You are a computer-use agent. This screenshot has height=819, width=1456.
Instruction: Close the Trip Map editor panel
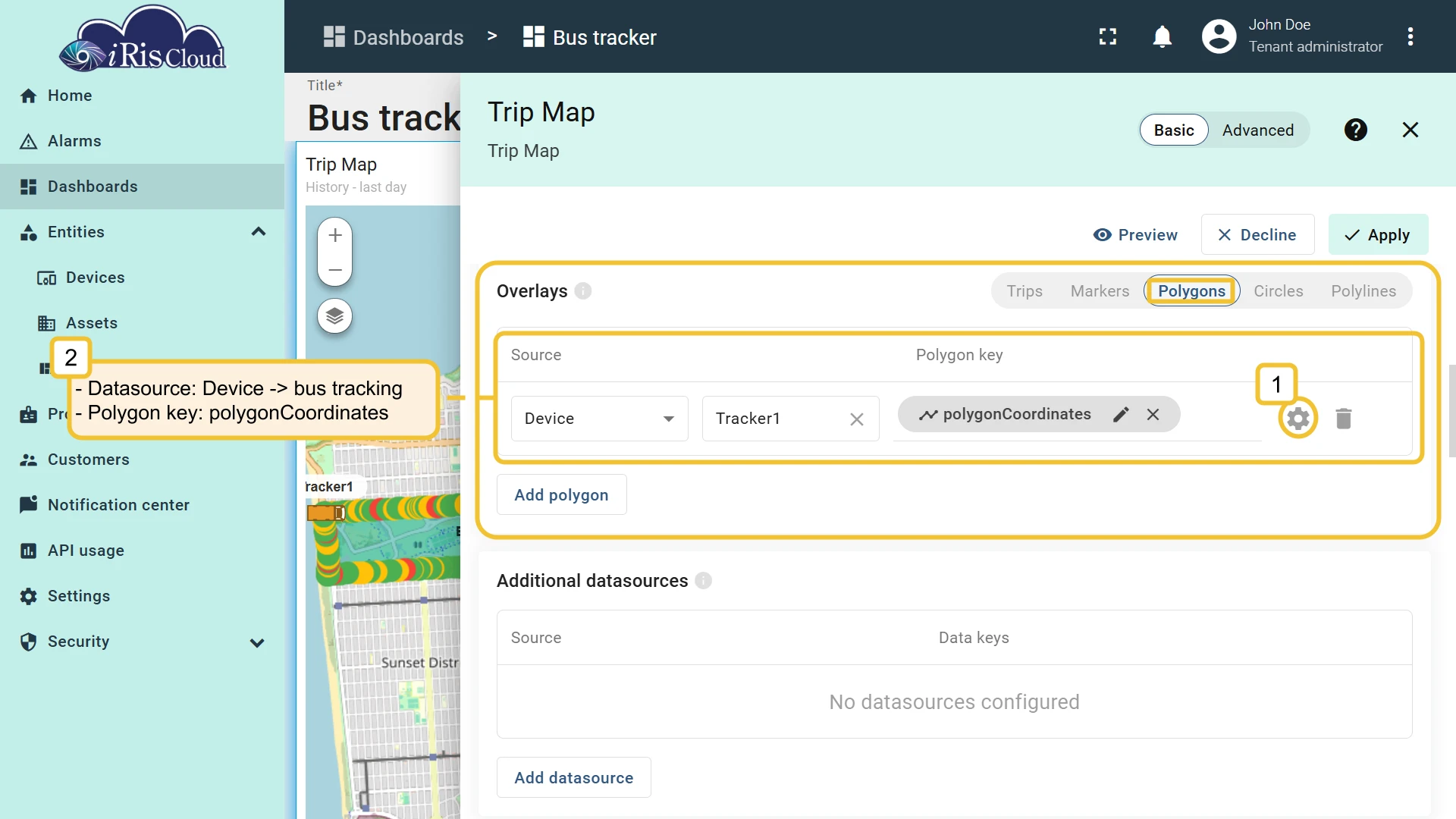tap(1410, 130)
